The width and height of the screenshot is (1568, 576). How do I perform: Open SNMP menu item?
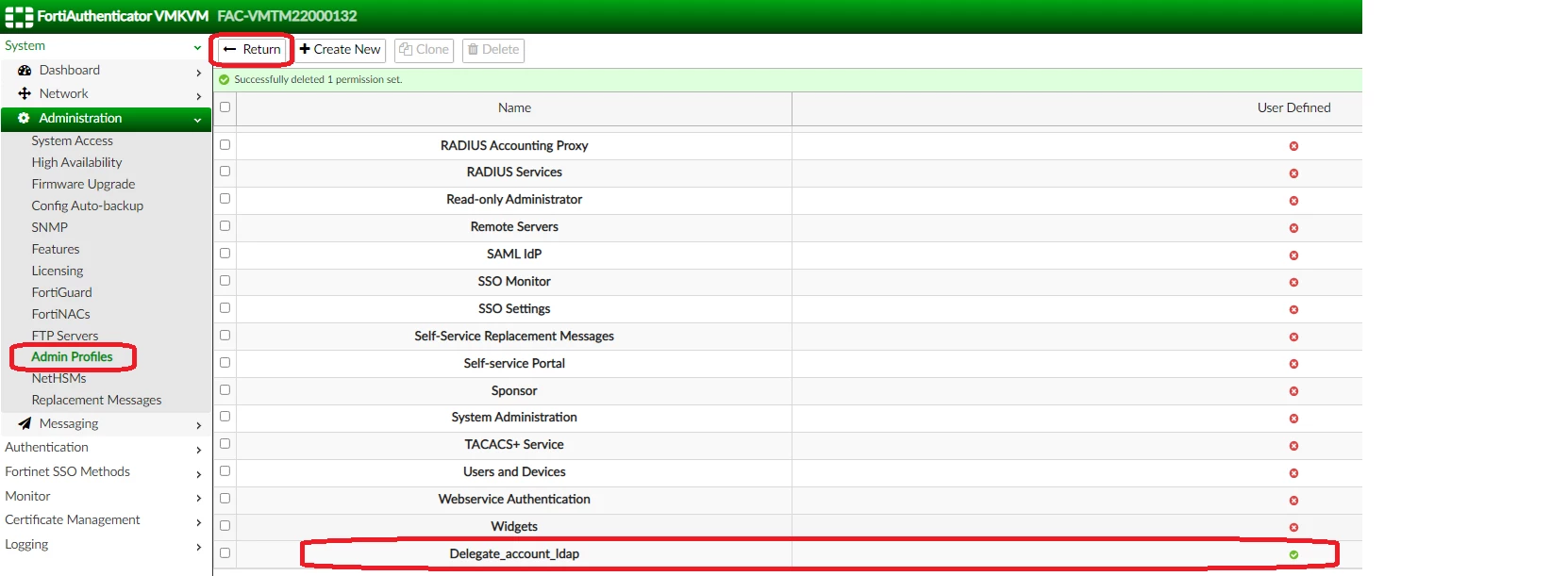click(x=49, y=228)
